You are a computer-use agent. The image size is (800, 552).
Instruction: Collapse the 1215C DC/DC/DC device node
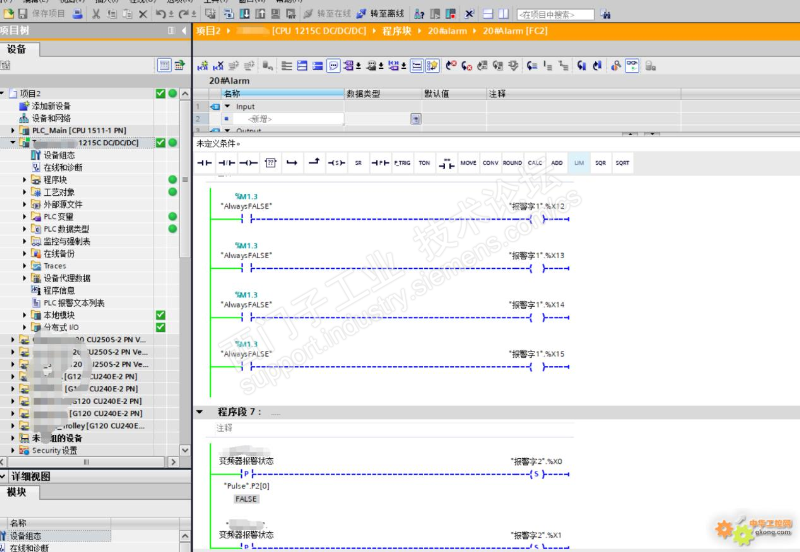13,143
